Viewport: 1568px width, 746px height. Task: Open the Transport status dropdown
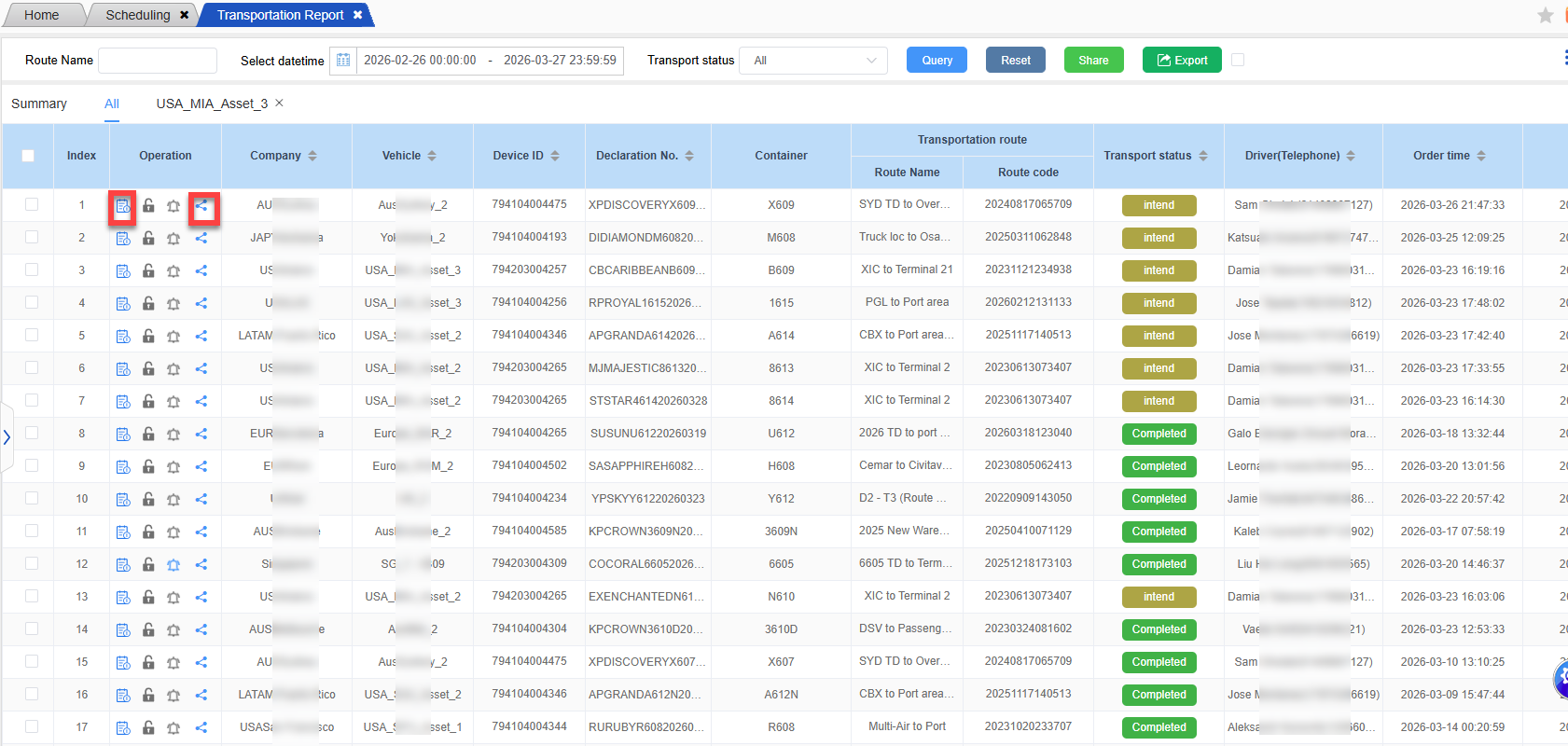(x=813, y=61)
